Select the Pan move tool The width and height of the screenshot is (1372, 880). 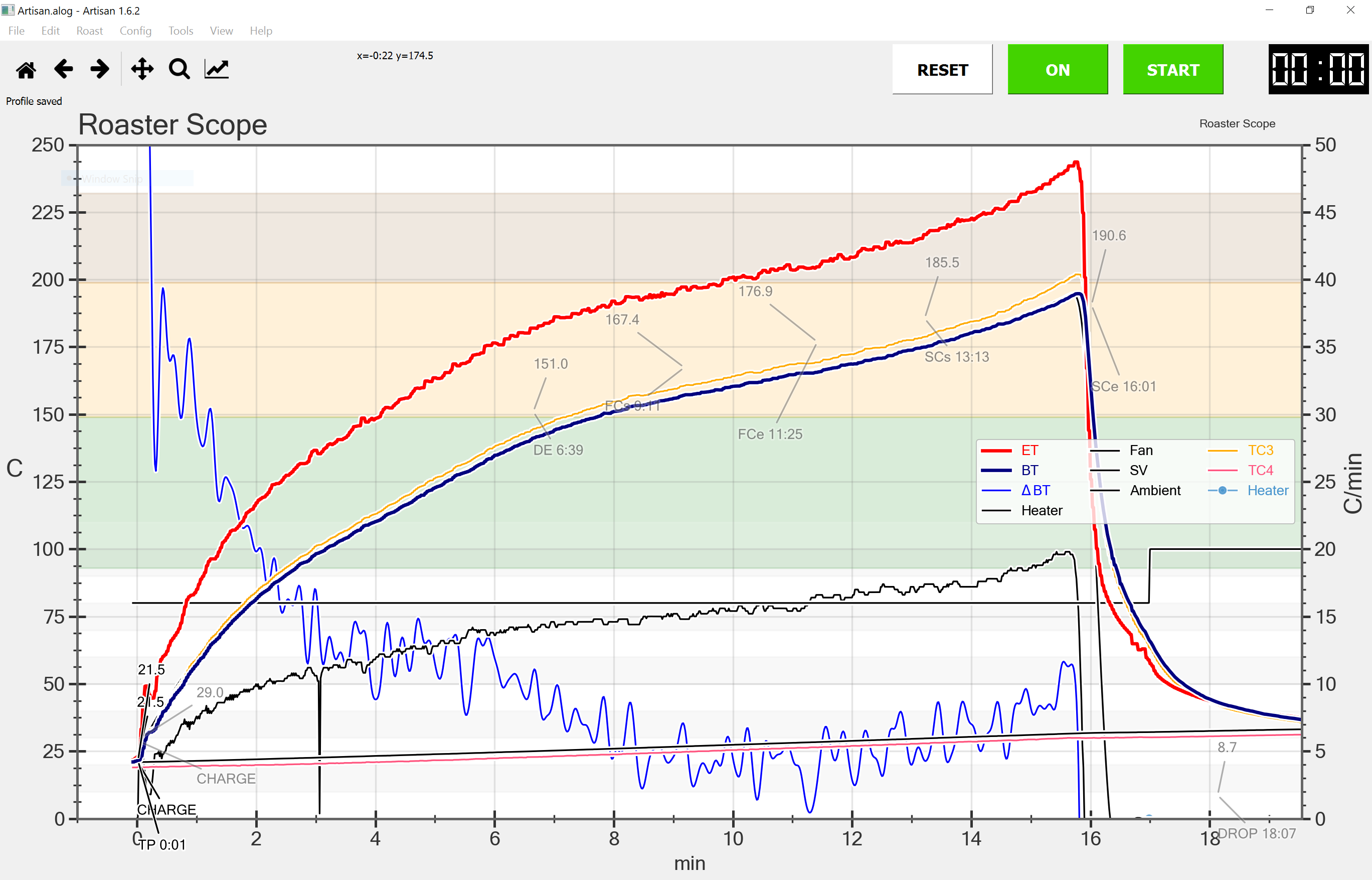[x=142, y=69]
